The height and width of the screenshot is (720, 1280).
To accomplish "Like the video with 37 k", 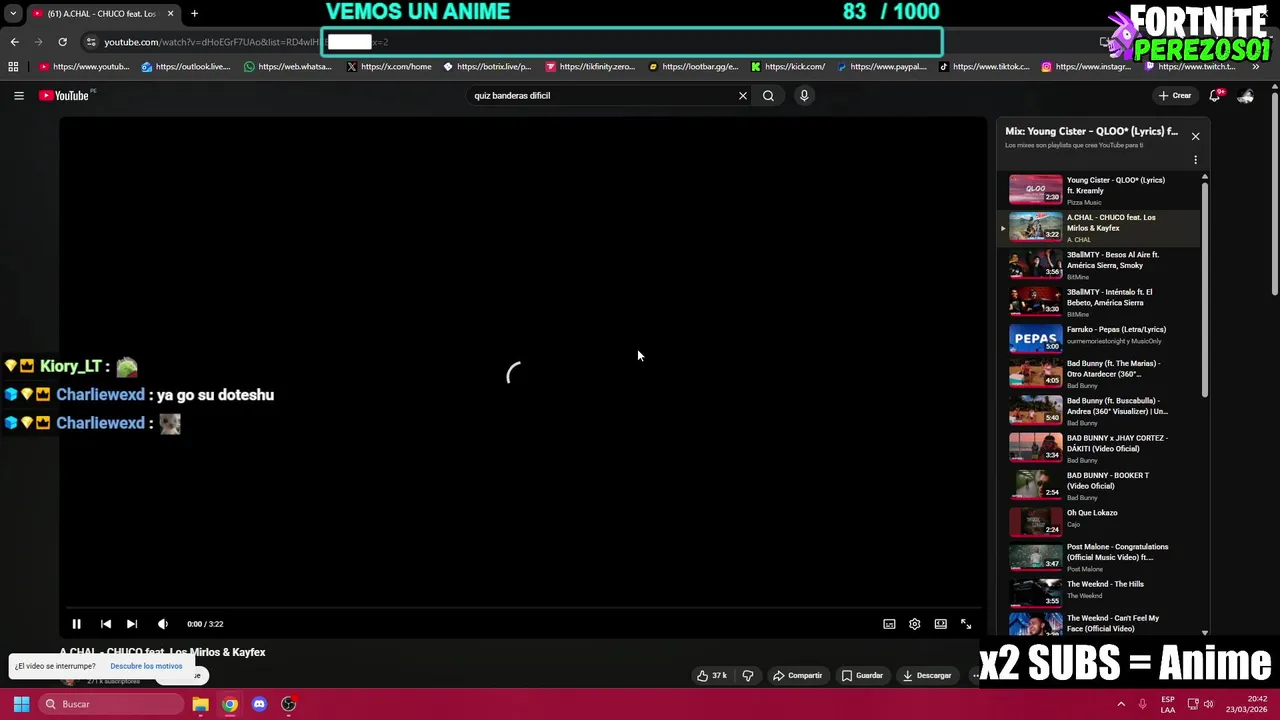I will click(x=712, y=676).
